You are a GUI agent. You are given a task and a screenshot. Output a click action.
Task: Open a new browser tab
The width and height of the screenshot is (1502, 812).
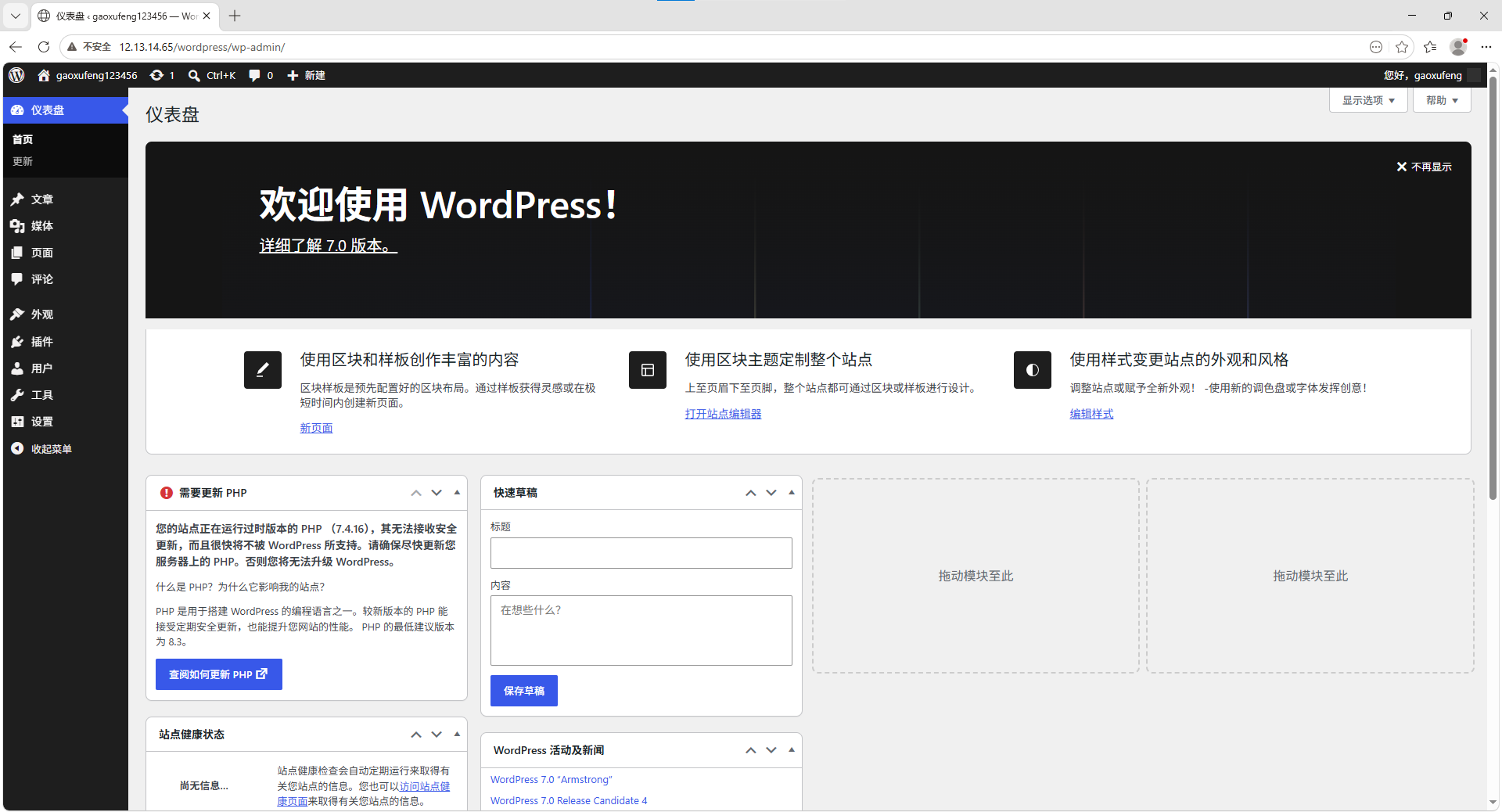(x=235, y=16)
